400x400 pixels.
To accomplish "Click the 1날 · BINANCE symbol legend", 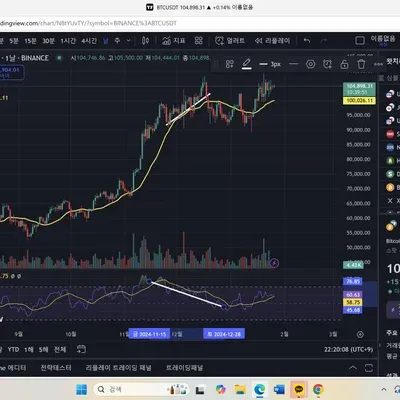I will coord(27,58).
